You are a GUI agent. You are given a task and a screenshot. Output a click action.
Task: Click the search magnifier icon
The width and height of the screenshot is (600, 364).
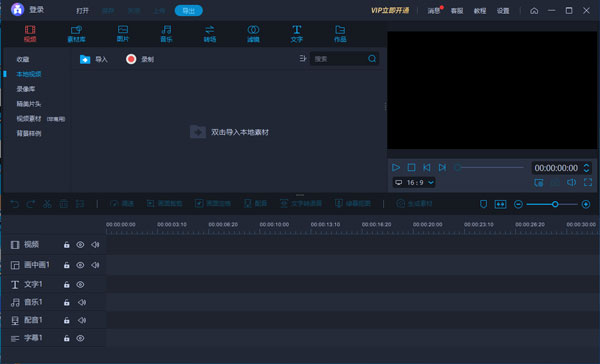(x=372, y=59)
